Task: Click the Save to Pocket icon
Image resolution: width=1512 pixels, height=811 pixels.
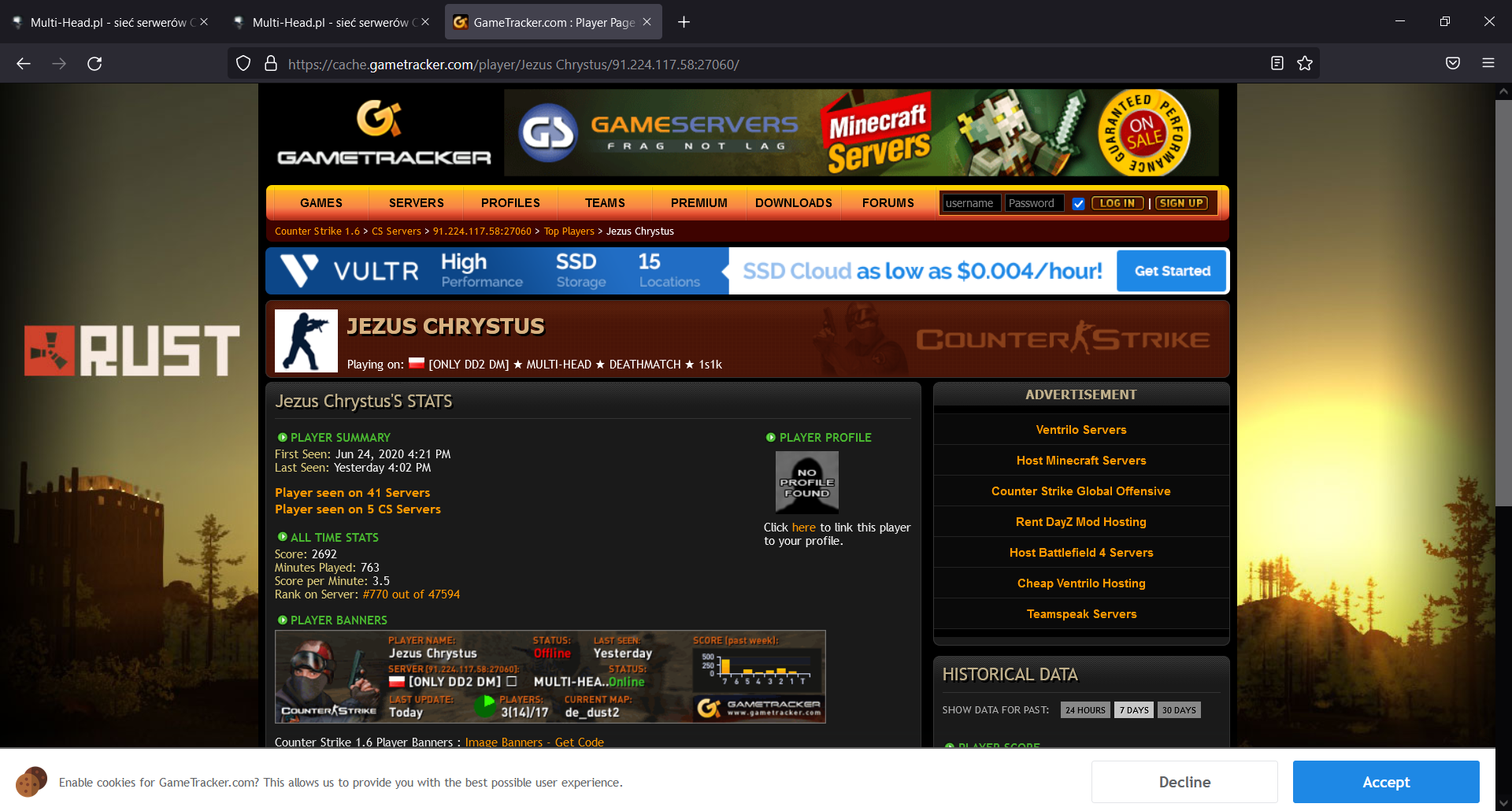Action: [x=1453, y=64]
